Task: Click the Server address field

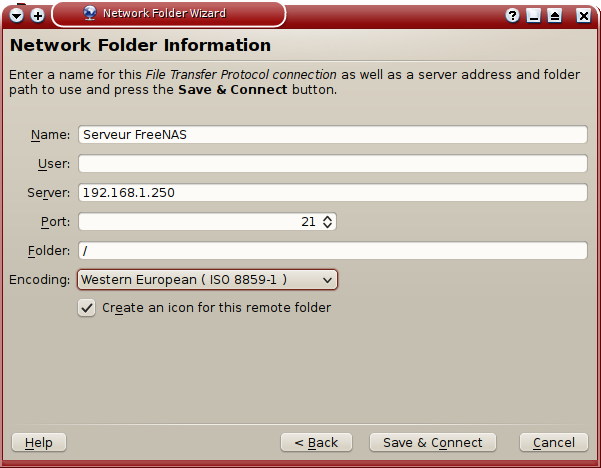Action: coord(332,193)
